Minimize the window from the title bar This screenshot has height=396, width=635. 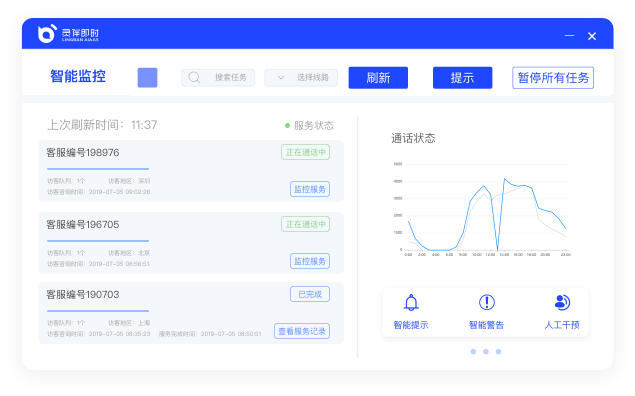[x=569, y=36]
